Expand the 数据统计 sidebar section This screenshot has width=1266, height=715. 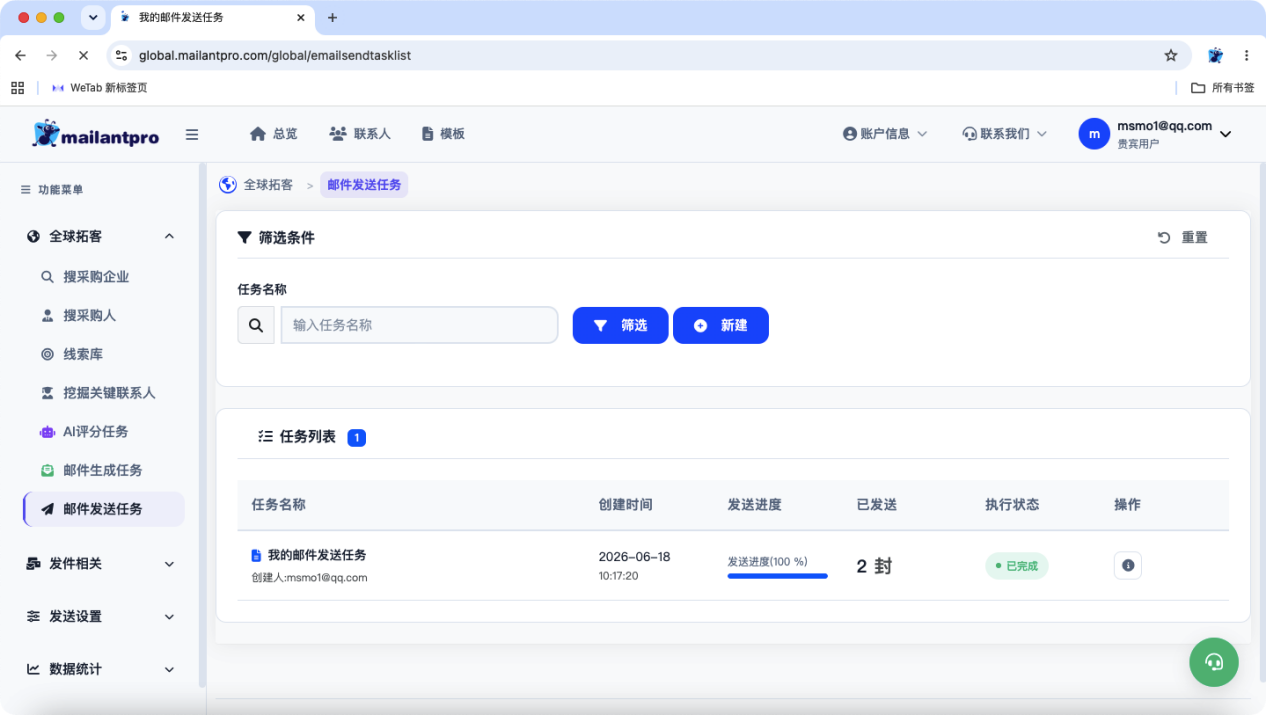(x=100, y=669)
